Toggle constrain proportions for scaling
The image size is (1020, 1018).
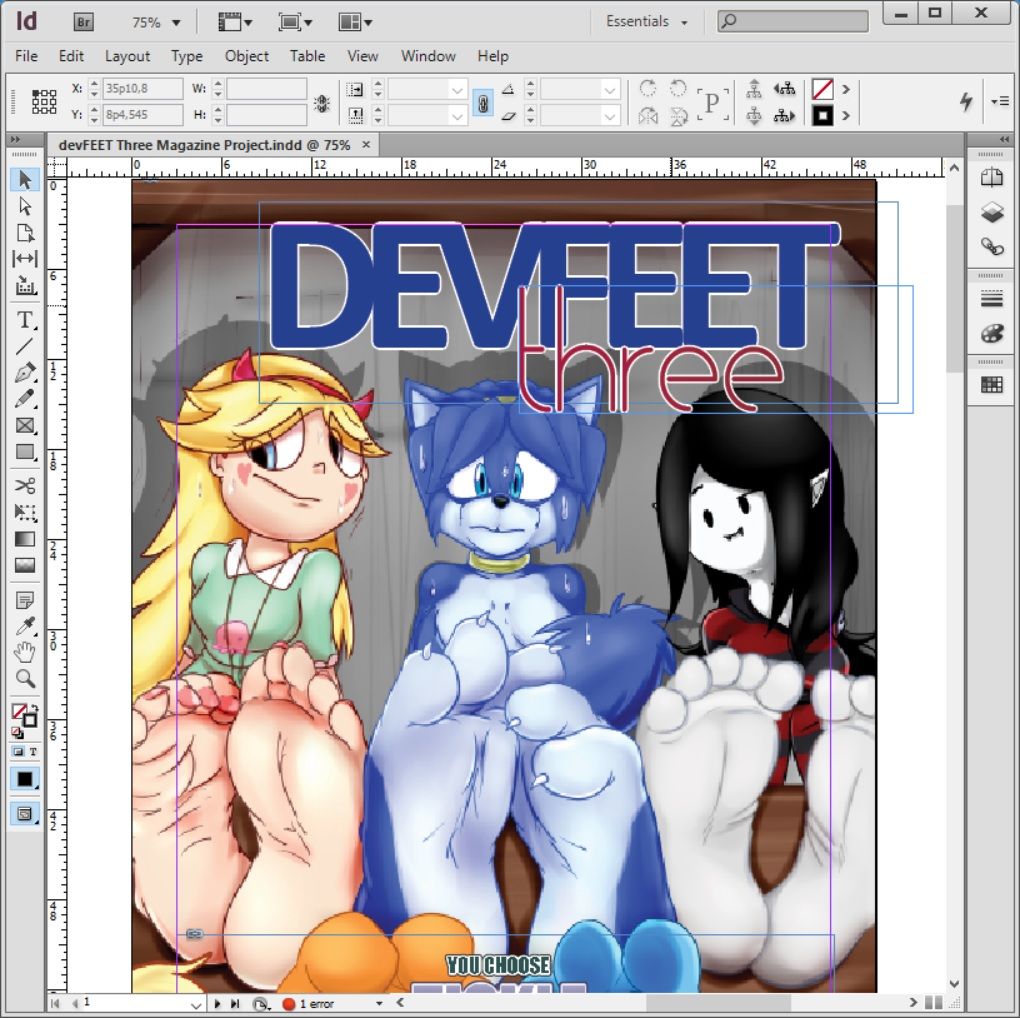tap(482, 103)
